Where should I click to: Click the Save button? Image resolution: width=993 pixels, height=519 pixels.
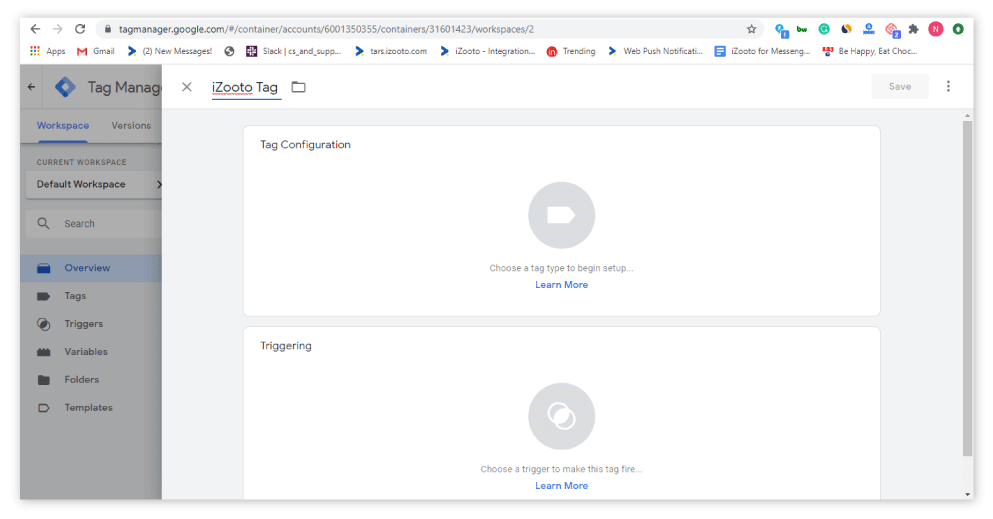tap(900, 87)
